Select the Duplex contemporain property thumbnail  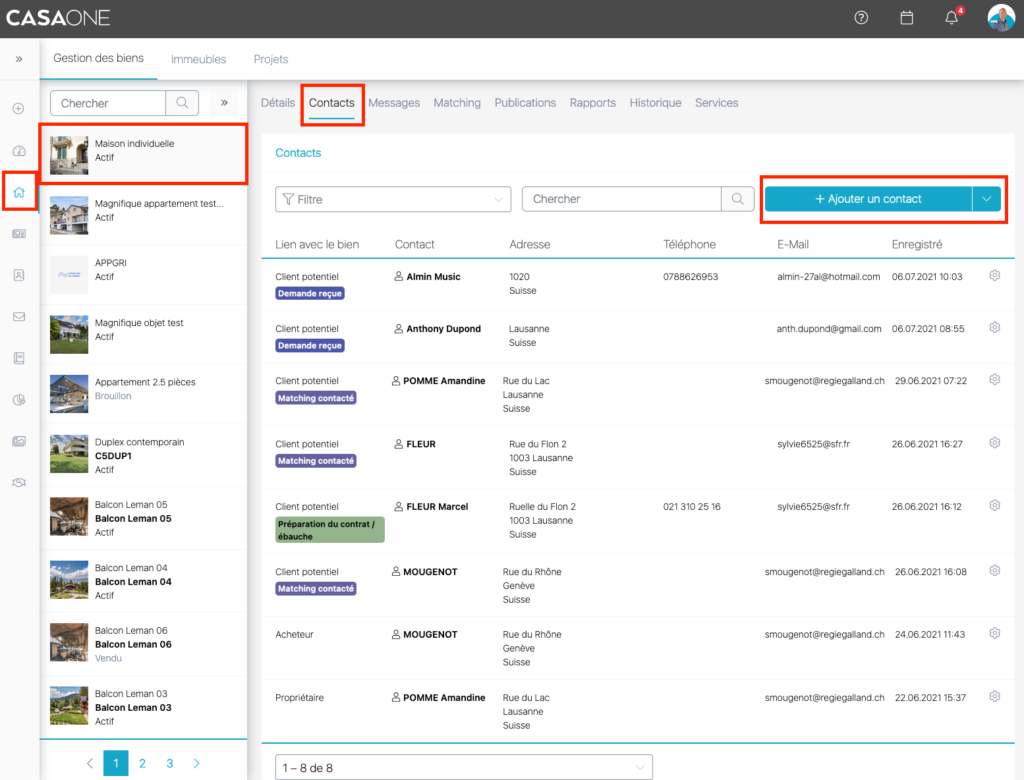coord(69,455)
